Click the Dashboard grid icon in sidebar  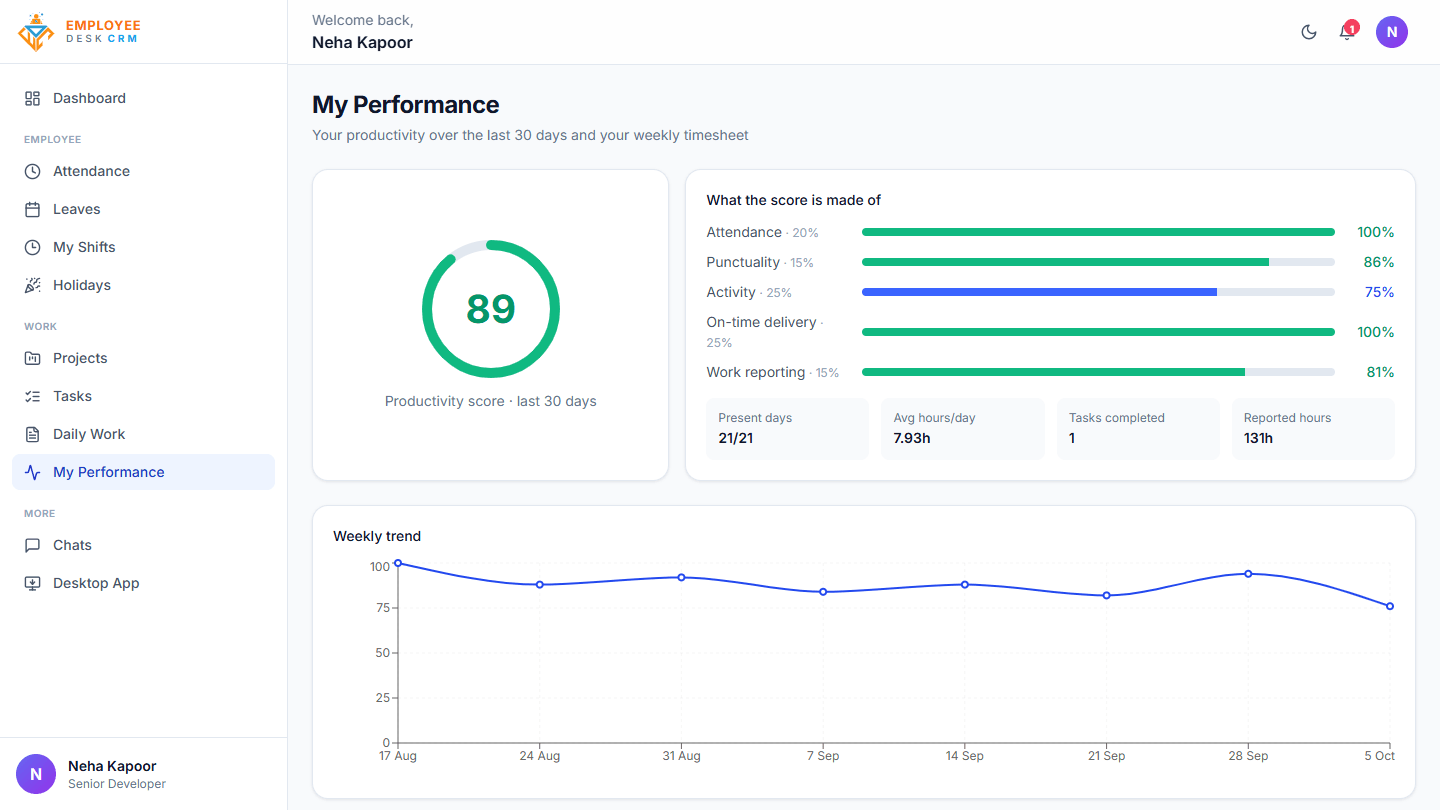[x=33, y=98]
